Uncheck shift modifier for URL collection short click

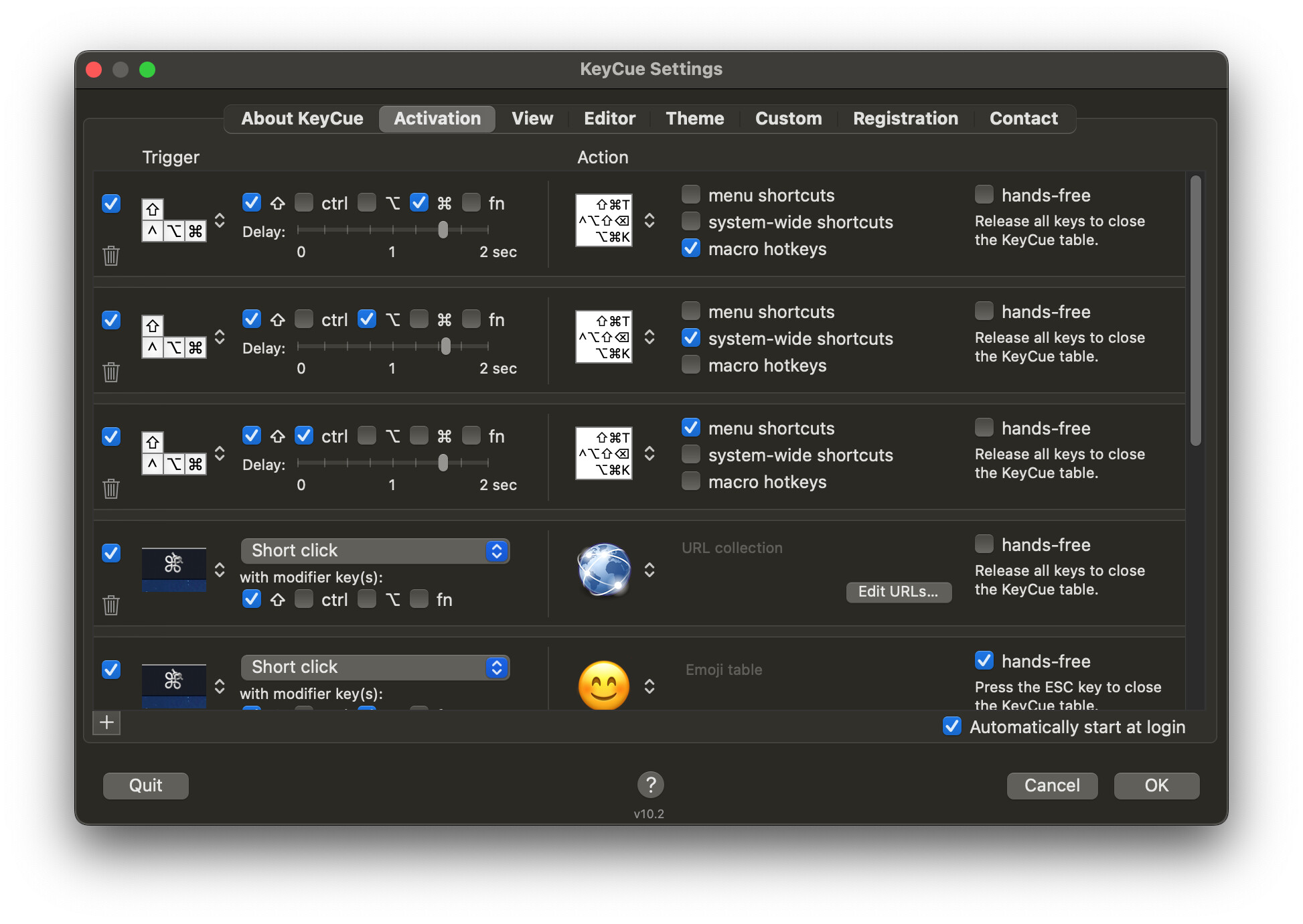(252, 599)
